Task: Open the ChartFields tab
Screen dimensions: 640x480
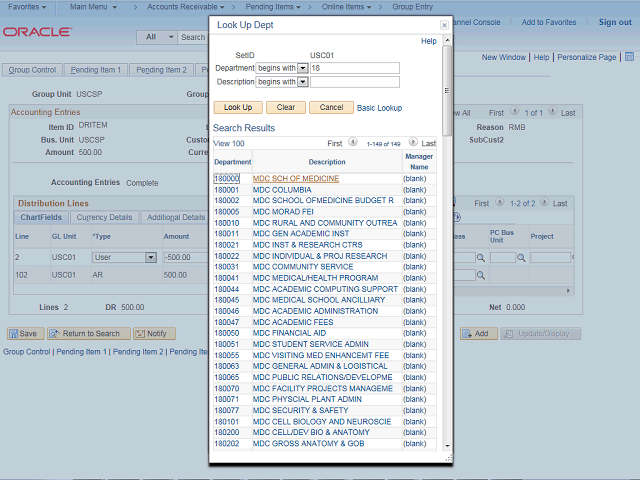Action: [x=41, y=217]
